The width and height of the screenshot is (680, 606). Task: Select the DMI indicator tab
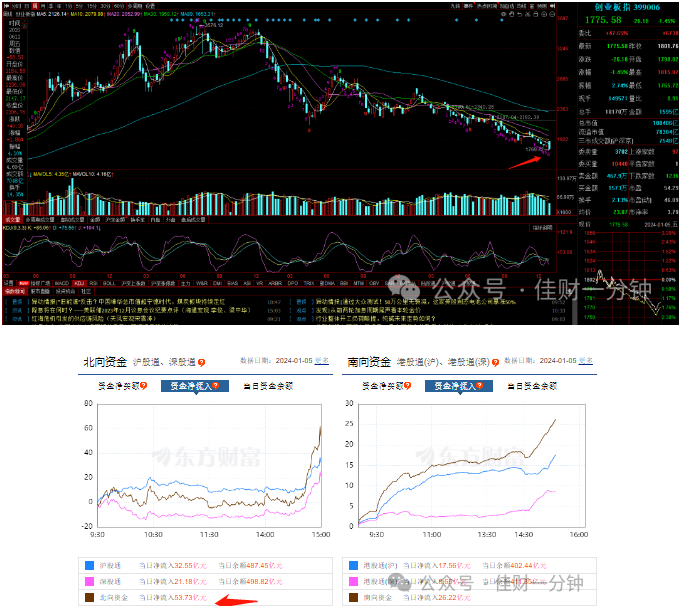click(x=217, y=283)
